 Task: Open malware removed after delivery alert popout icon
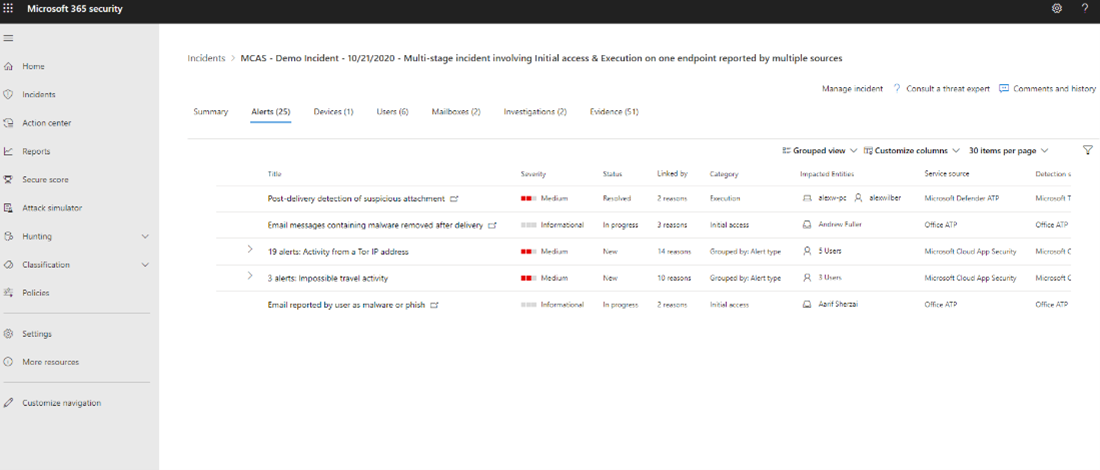(492, 225)
